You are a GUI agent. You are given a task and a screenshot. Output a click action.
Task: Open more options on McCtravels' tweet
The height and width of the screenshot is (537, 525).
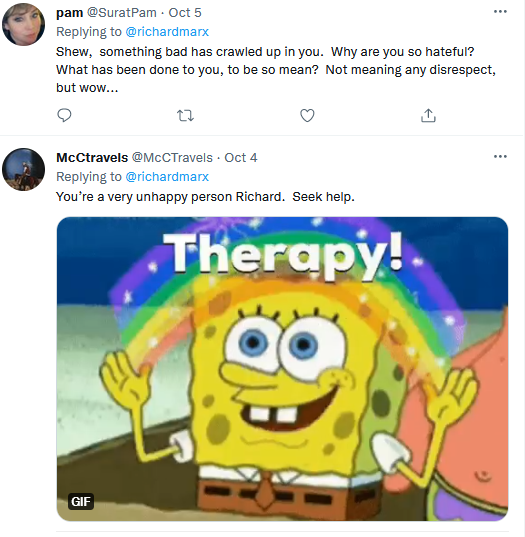pyautogui.click(x=500, y=157)
